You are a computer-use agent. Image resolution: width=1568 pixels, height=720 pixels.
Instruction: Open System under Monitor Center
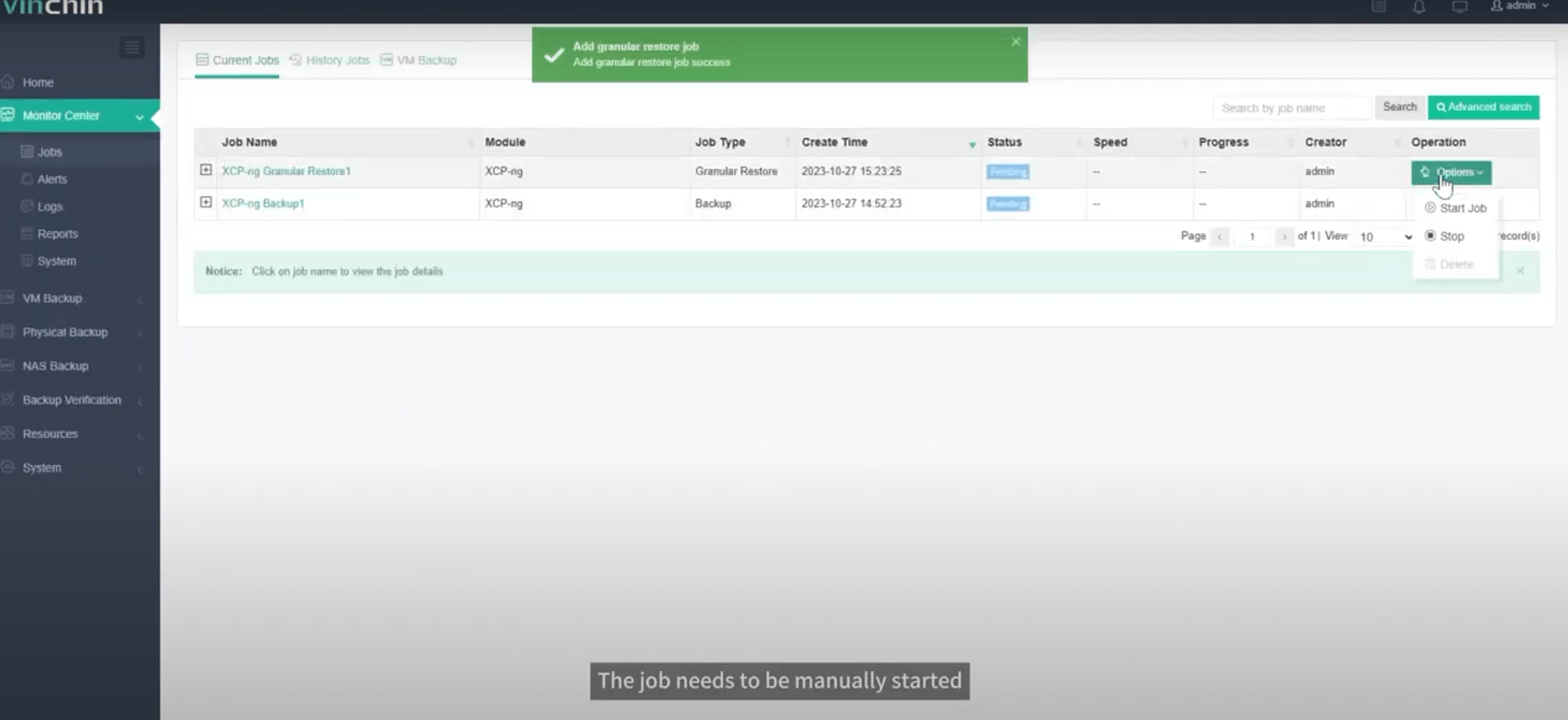coord(56,261)
